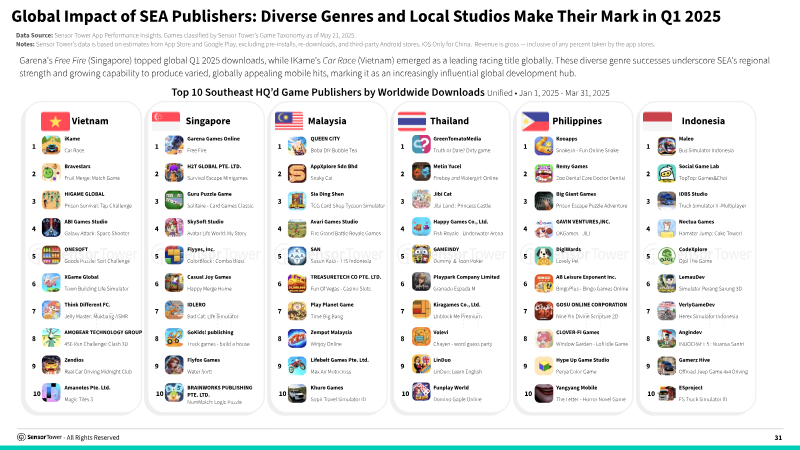Click the CodeXplore app icon

(x=666, y=256)
